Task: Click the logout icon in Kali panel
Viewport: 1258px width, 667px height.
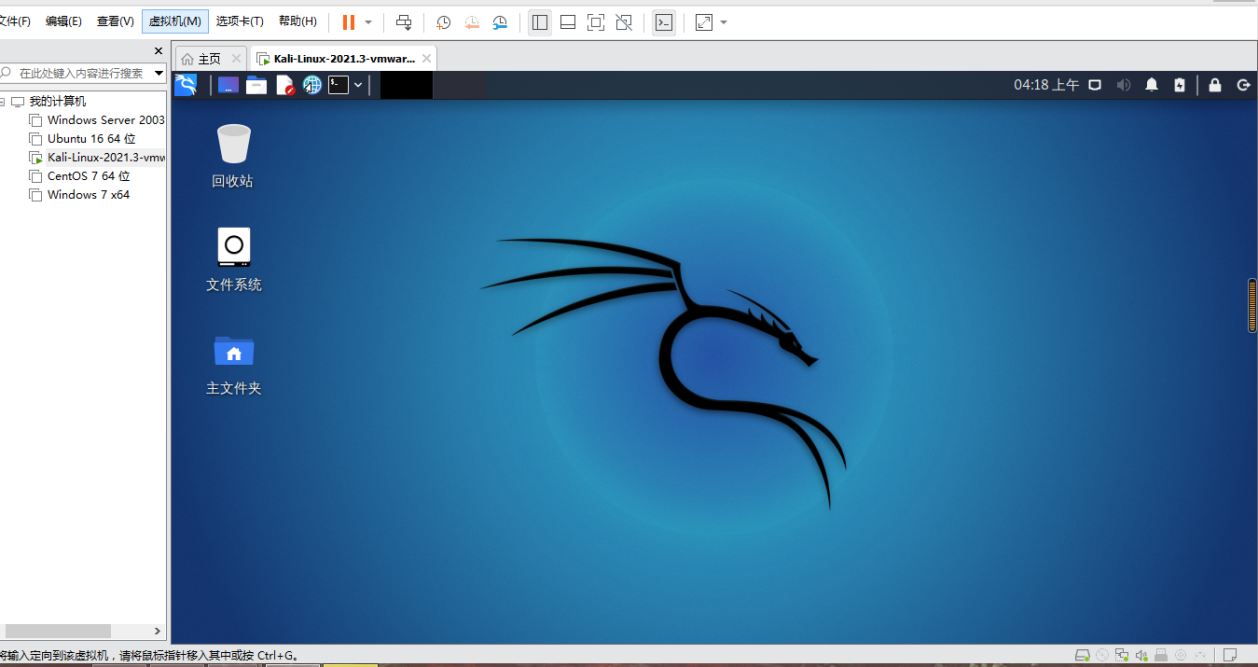Action: pos(1243,85)
